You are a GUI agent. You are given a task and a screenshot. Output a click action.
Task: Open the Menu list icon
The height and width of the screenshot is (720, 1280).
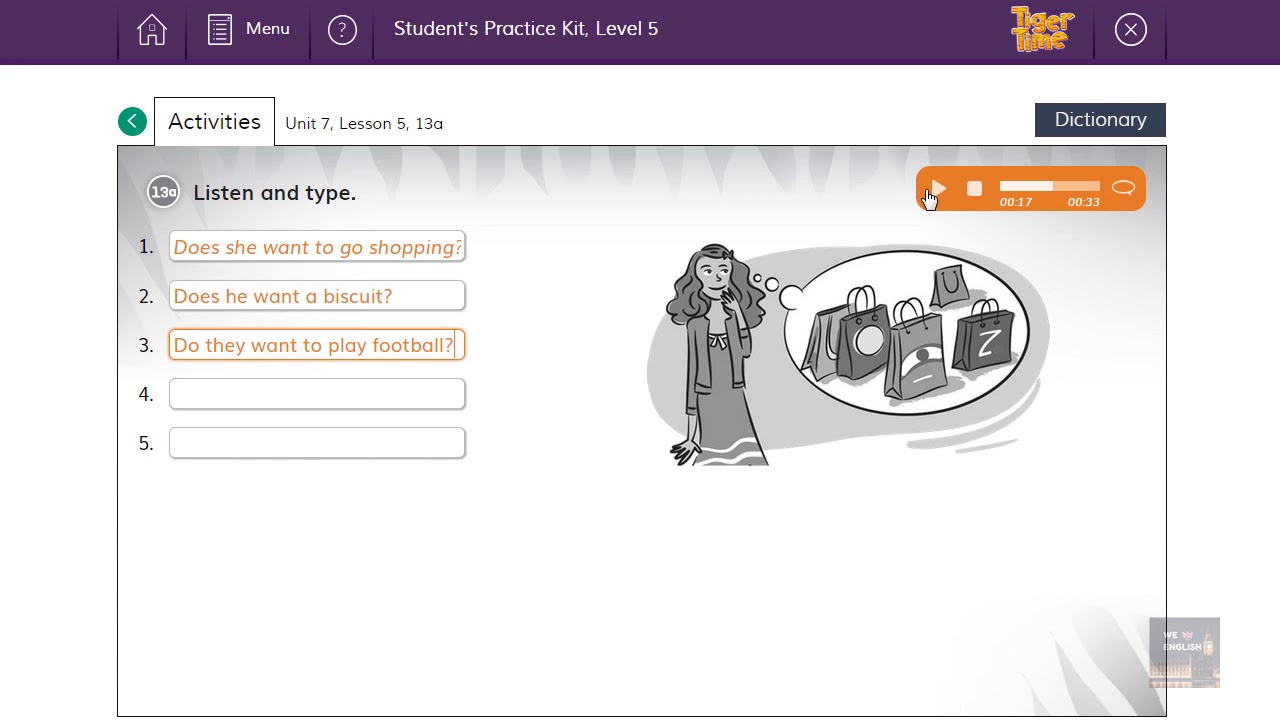tap(220, 30)
